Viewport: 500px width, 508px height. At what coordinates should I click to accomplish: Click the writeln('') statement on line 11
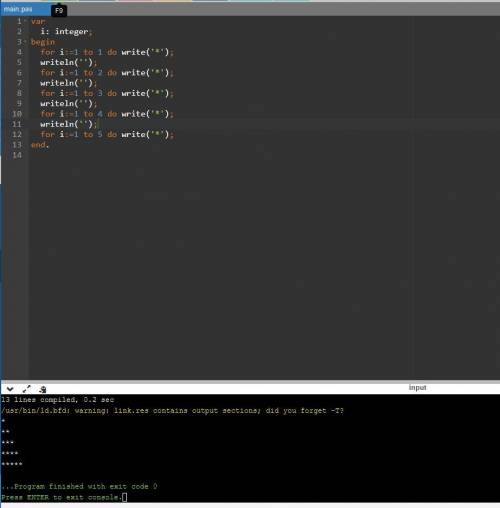[69, 124]
